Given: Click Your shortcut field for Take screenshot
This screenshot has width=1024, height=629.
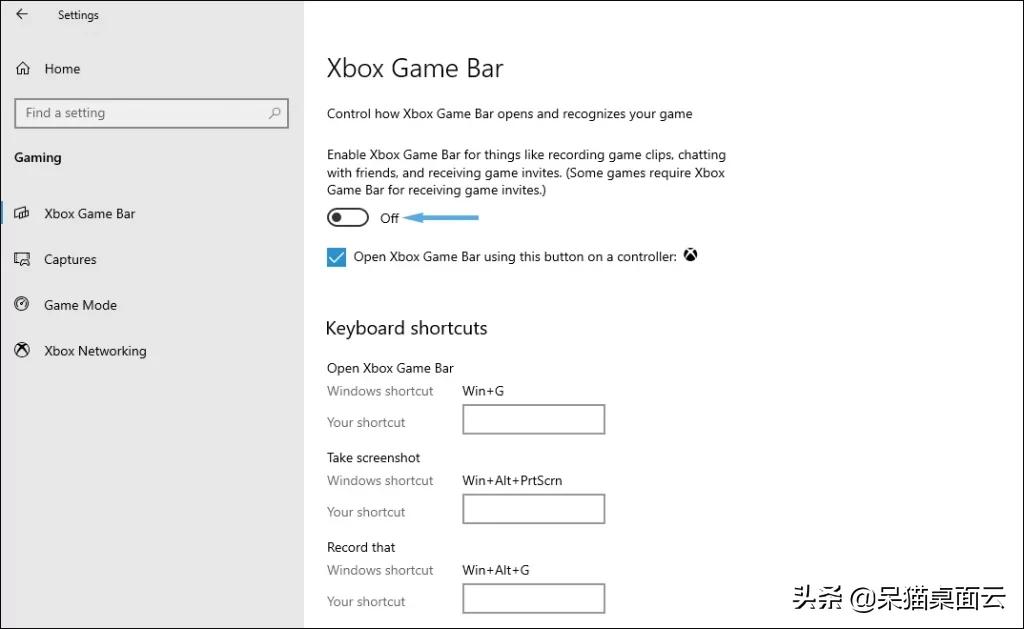Looking at the screenshot, I should [x=534, y=509].
